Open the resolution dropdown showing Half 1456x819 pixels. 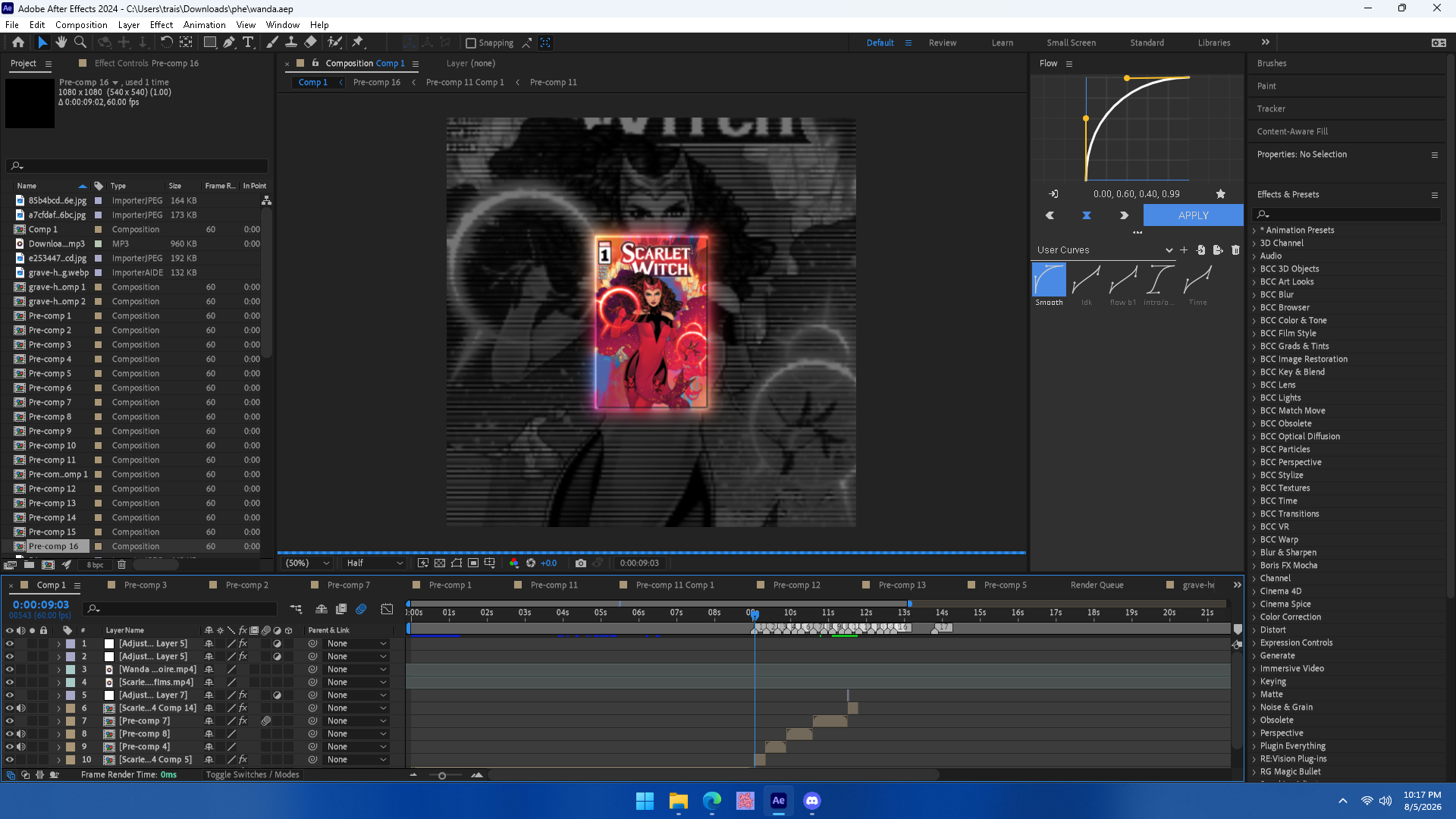[375, 563]
